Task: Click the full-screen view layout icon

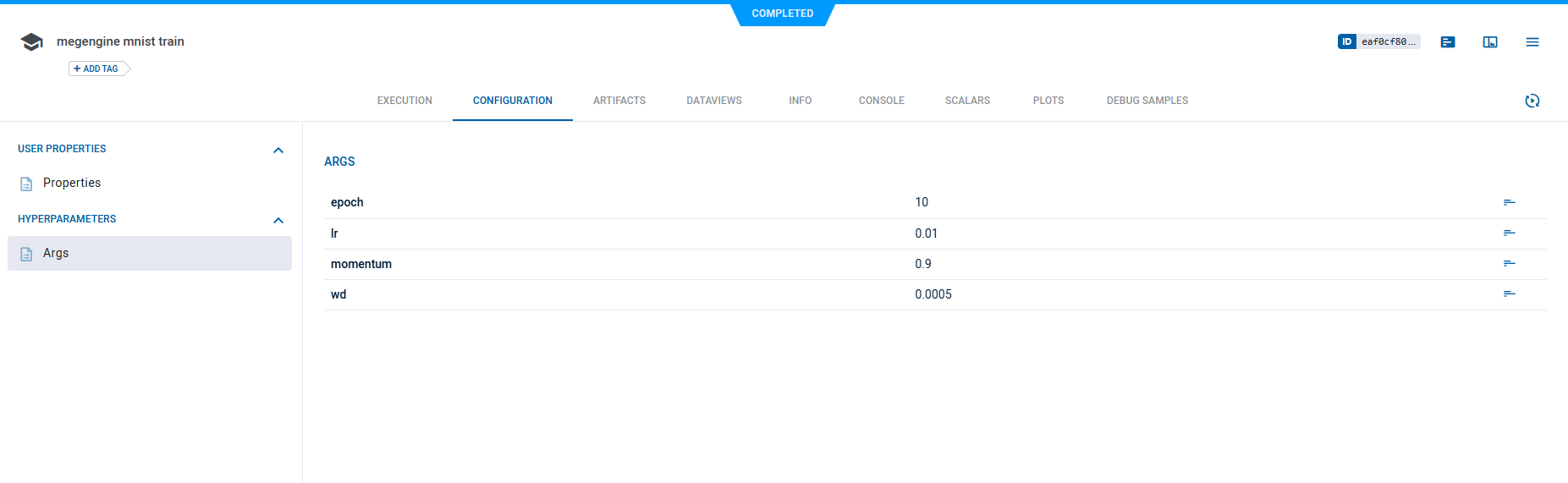Action: 1490,42
